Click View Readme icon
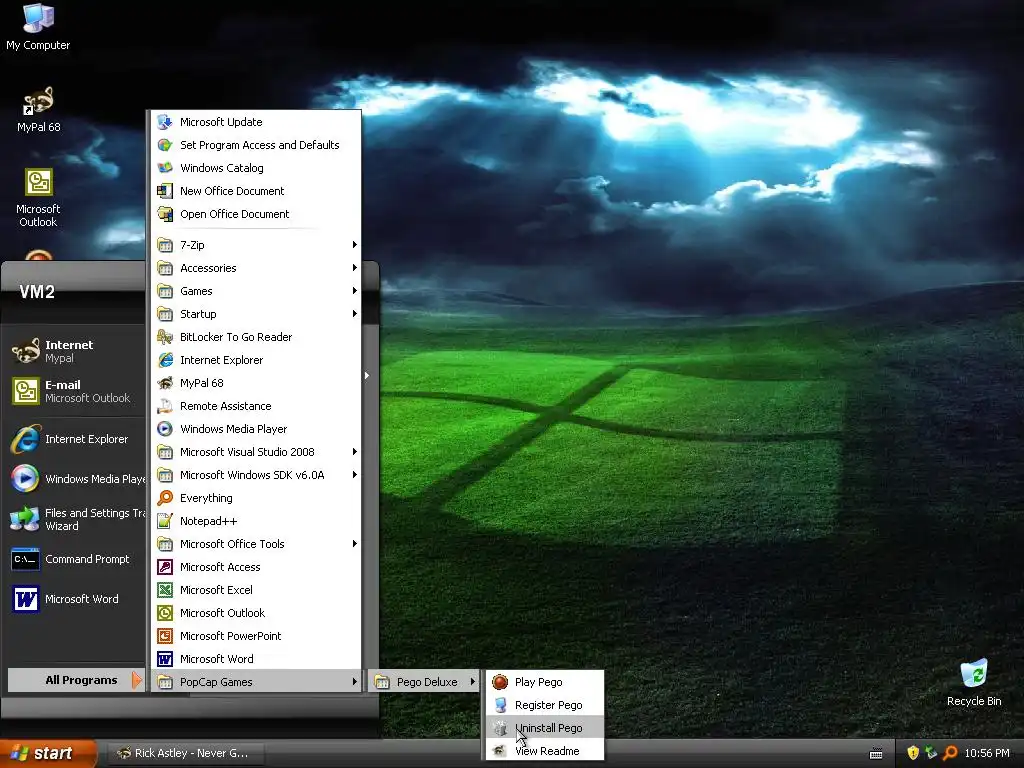 [x=500, y=751]
